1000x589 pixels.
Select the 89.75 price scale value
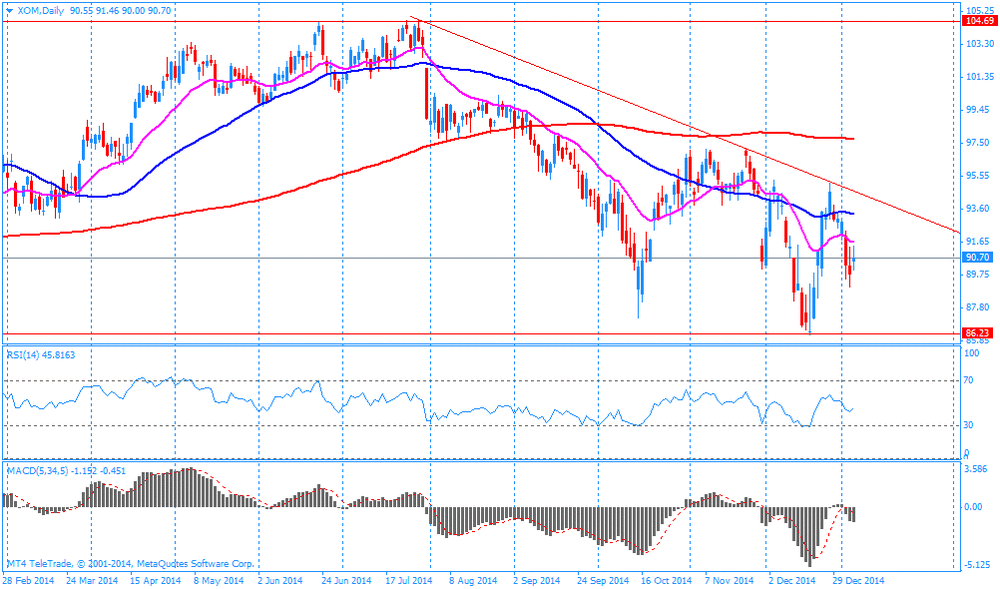[x=979, y=274]
